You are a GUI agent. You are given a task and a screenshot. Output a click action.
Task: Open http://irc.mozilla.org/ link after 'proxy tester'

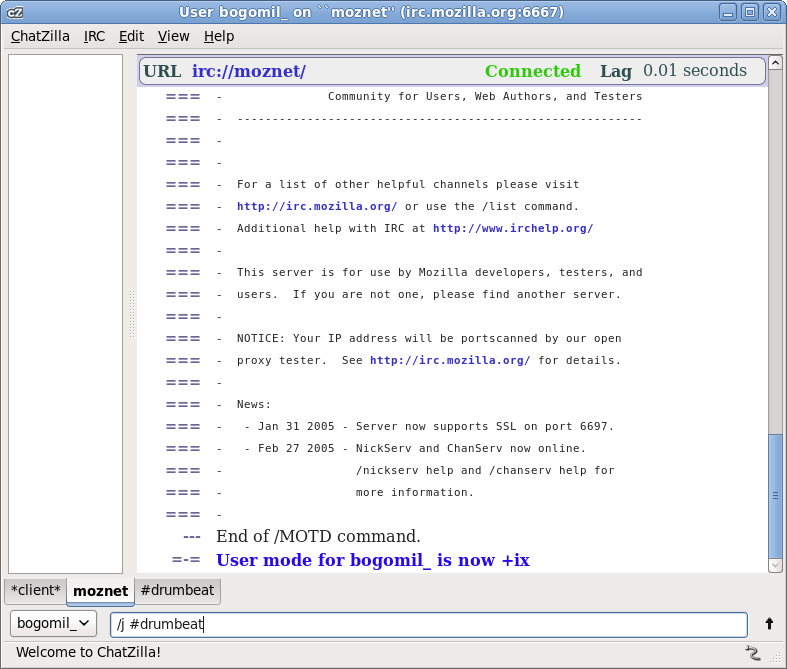click(450, 360)
